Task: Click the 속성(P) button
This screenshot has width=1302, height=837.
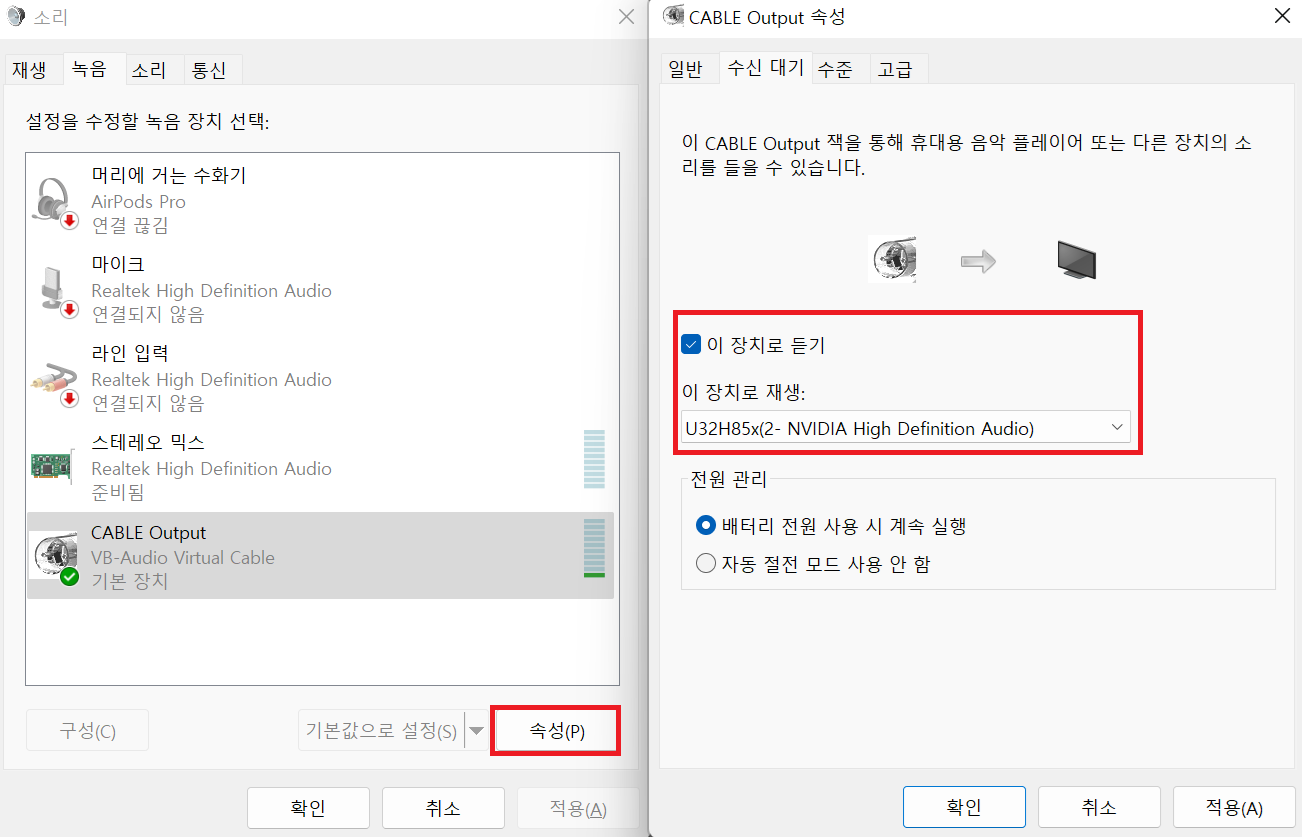Action: point(556,731)
